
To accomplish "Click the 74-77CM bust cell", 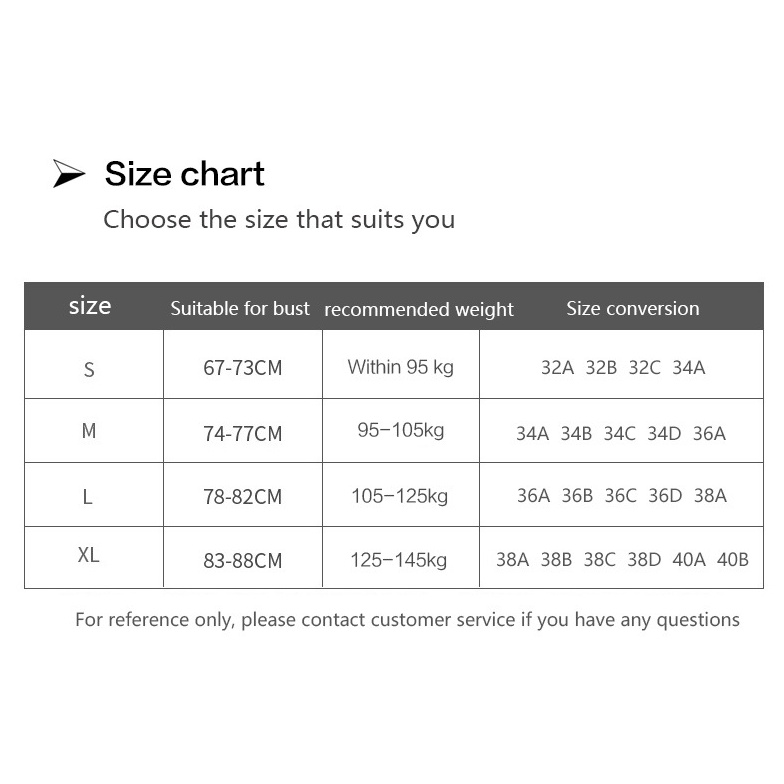I will tap(242, 433).
